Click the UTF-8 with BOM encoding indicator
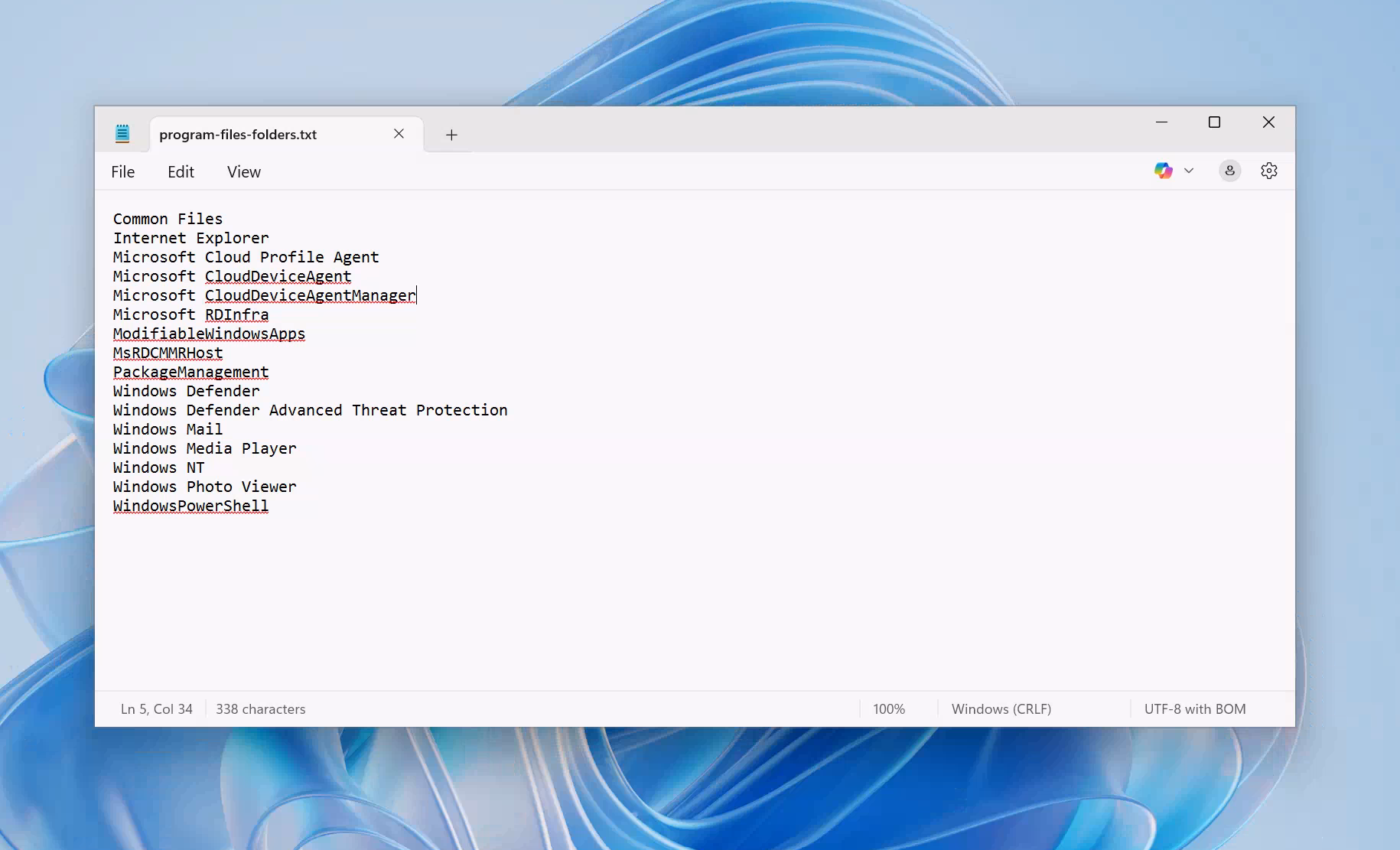1400x850 pixels. [x=1195, y=709]
